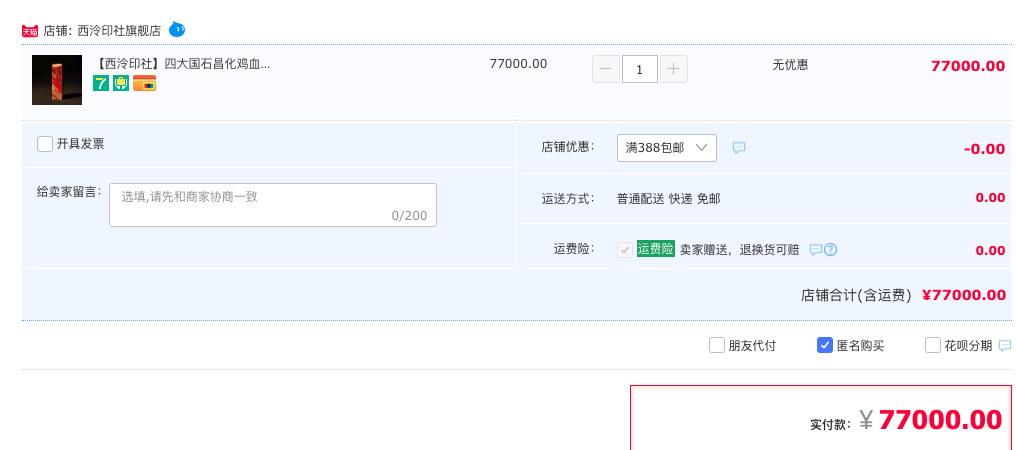Check the 朋友代付 checkbox
Viewport: 1016px width, 450px height.
click(x=717, y=346)
